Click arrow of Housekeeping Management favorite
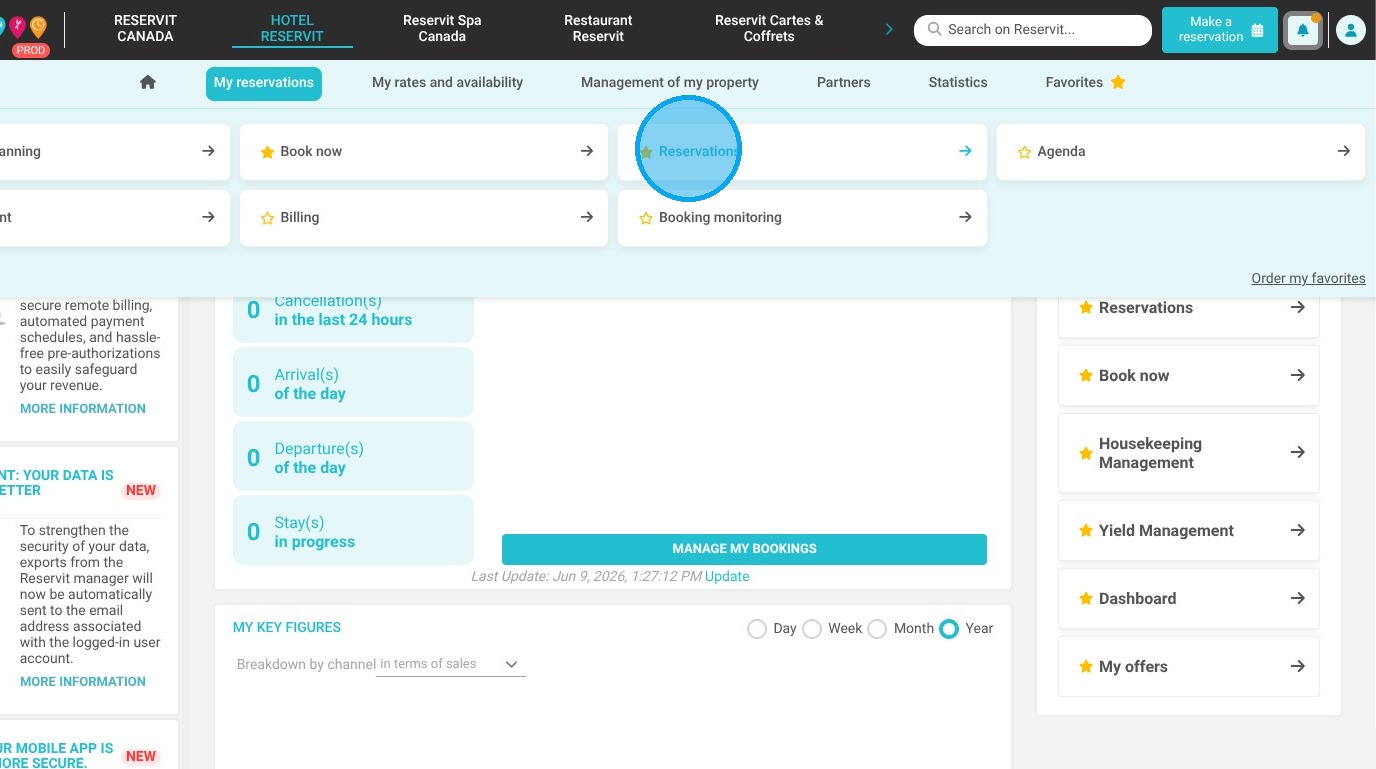1376x769 pixels. coord(1298,452)
